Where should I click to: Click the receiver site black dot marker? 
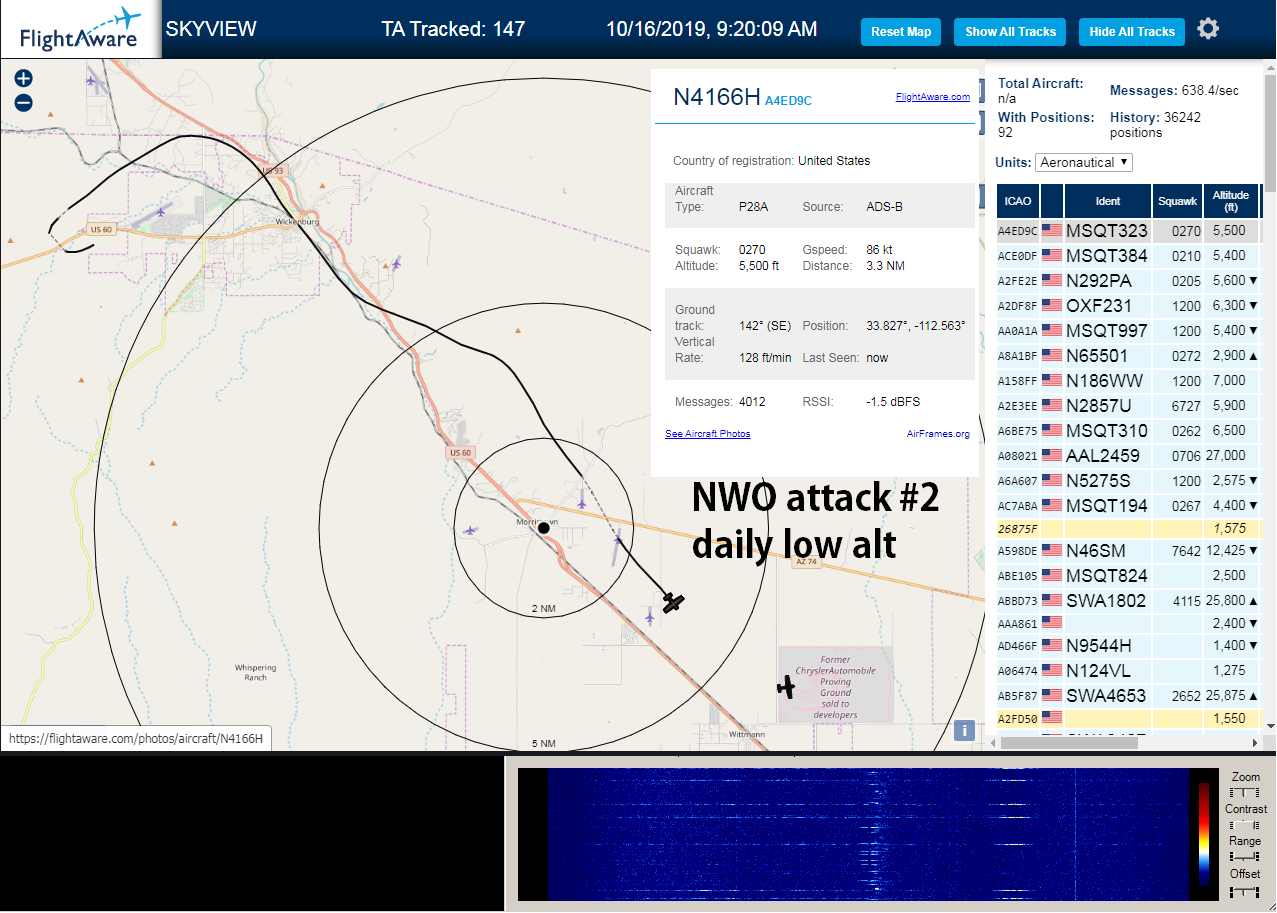(x=544, y=527)
